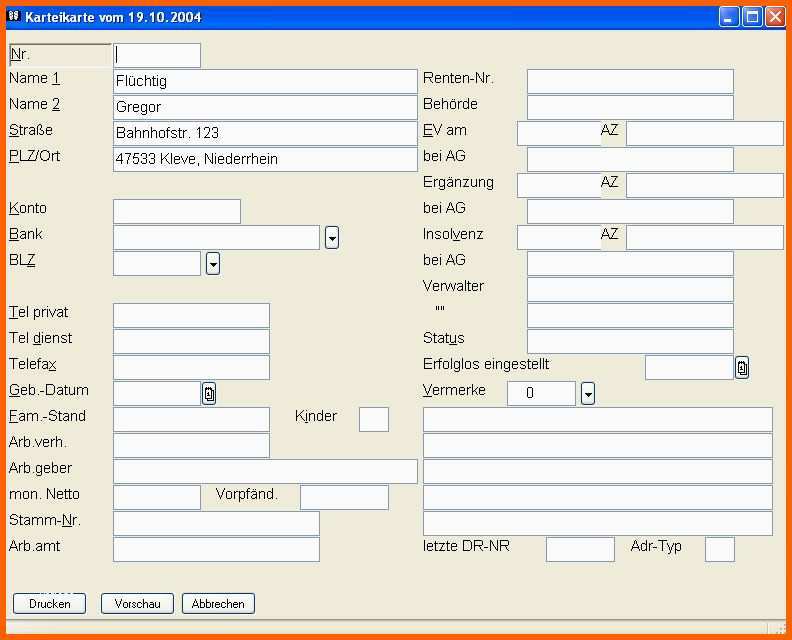The height and width of the screenshot is (640, 792).
Task: Click Name 2 field containing Gregor
Action: 265,107
